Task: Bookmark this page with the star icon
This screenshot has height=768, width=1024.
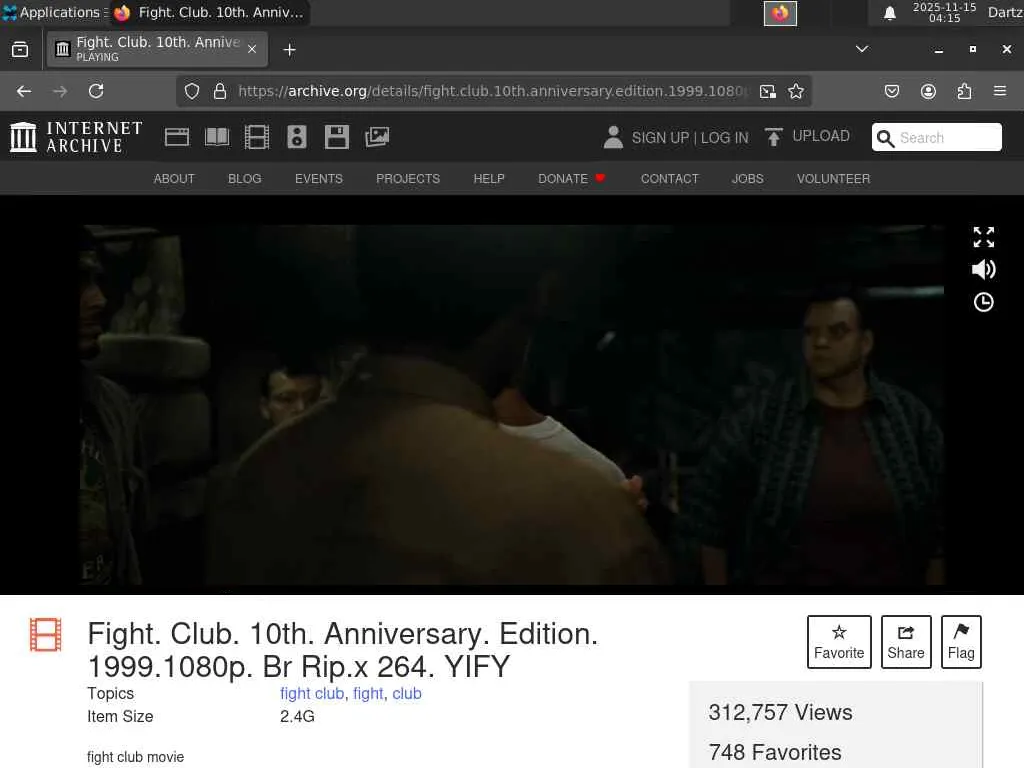Action: coord(795,91)
